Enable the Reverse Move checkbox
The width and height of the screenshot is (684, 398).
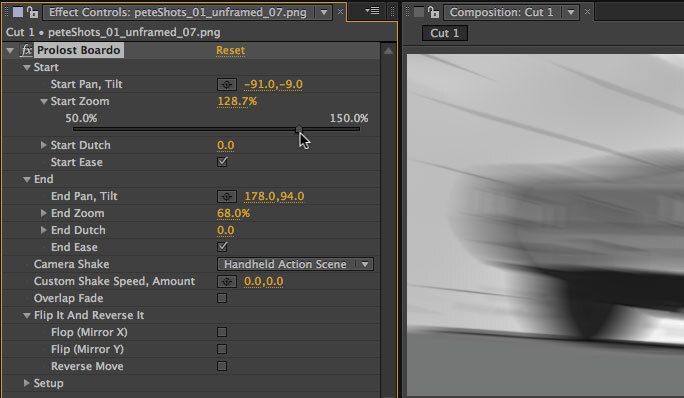(222, 366)
